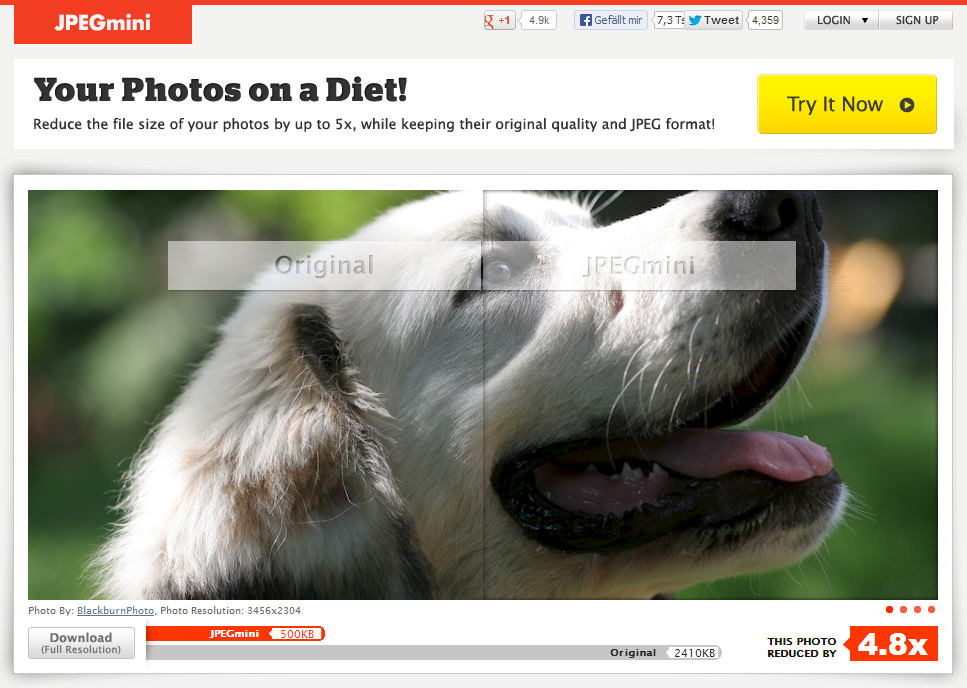This screenshot has height=688, width=967.
Task: Open the 4,359 tweet count bubble
Action: [x=765, y=20]
